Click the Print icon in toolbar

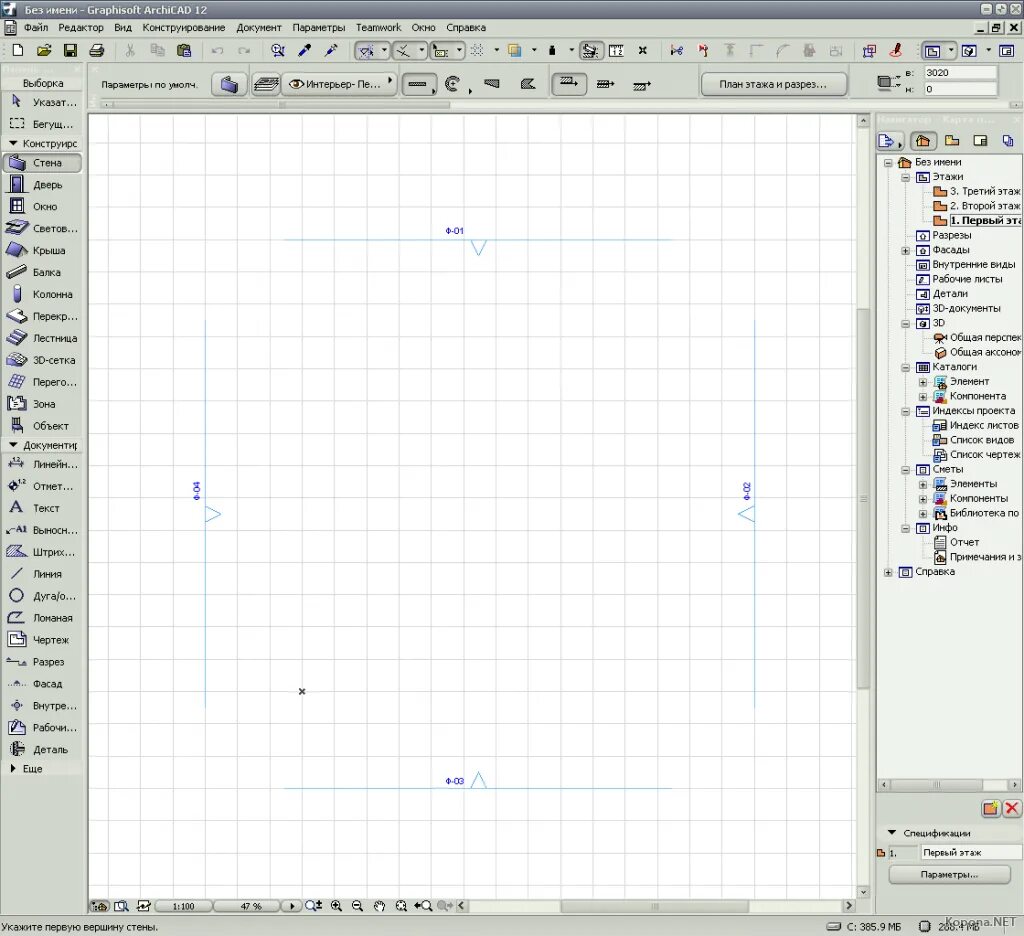[x=97, y=50]
